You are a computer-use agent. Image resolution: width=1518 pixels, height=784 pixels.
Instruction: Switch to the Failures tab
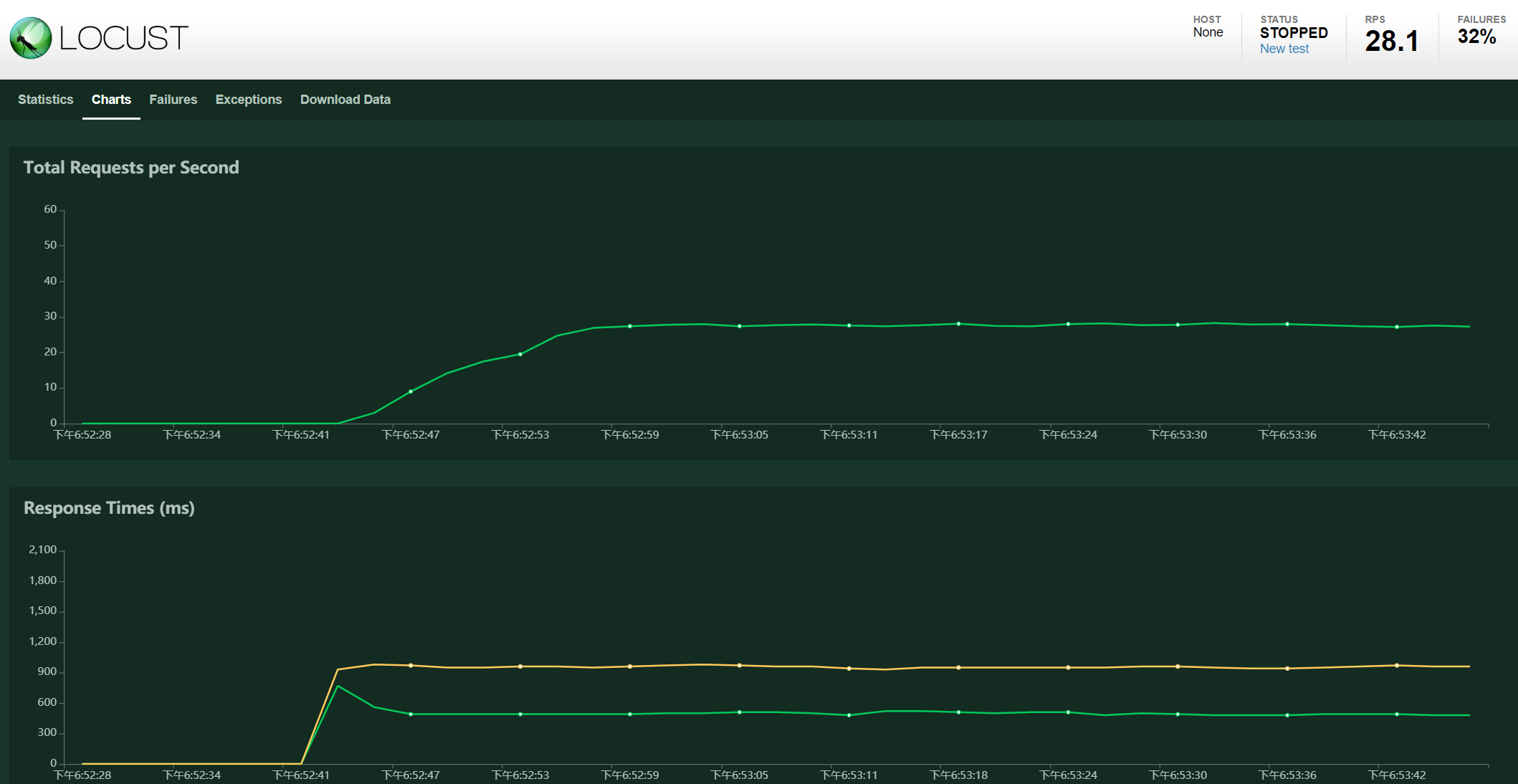click(x=173, y=100)
